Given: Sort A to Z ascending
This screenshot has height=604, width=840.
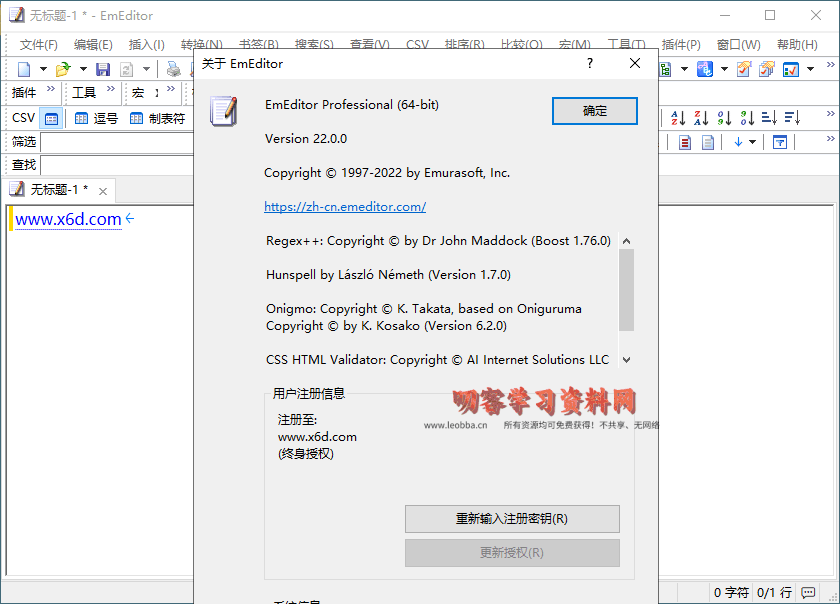Looking at the screenshot, I should pyautogui.click(x=678, y=117).
